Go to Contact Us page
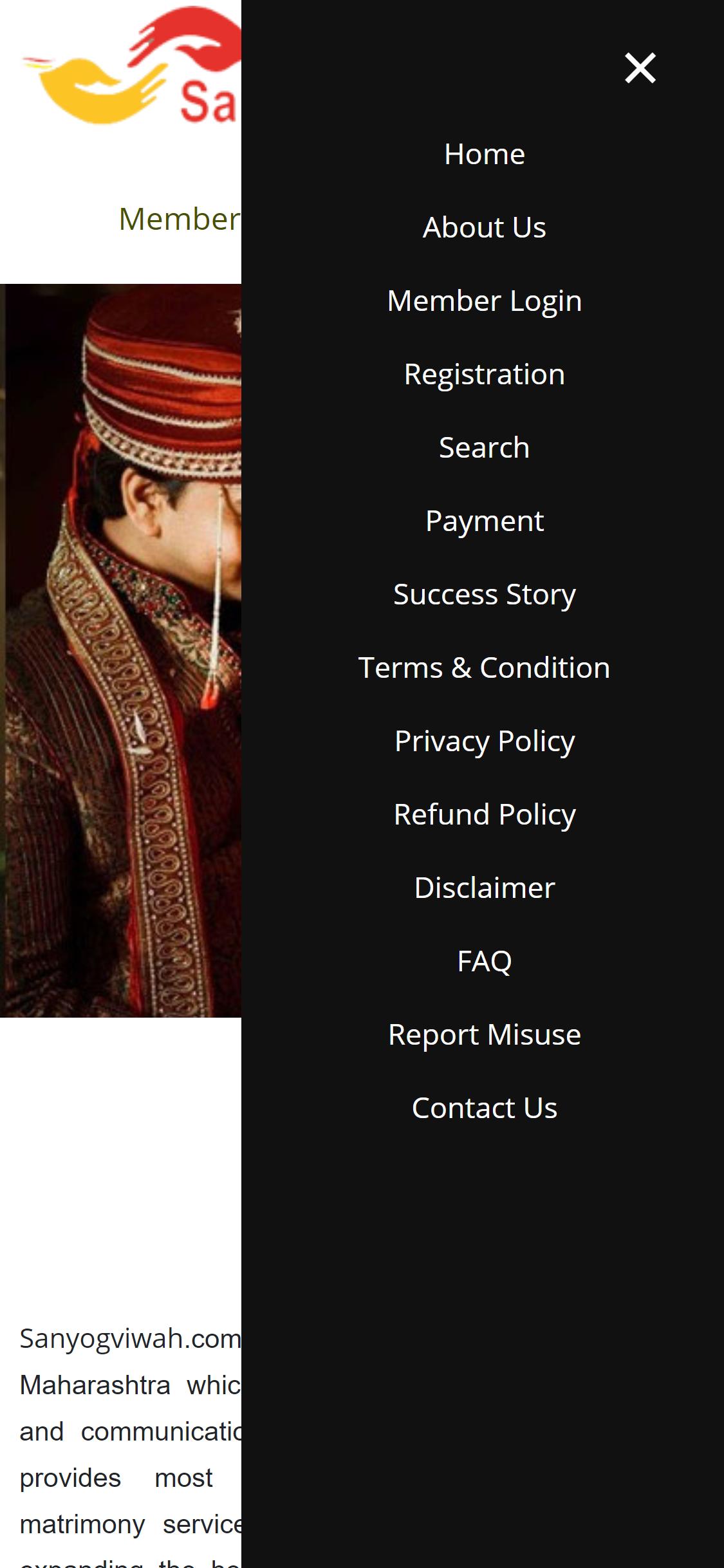The image size is (724, 1568). click(484, 1108)
